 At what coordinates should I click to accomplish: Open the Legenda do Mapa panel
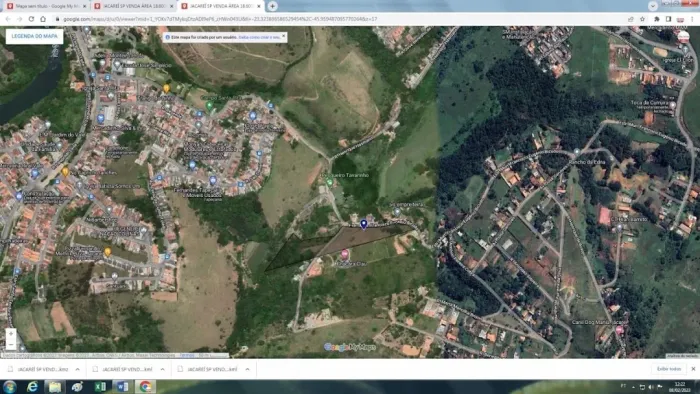click(x=34, y=36)
